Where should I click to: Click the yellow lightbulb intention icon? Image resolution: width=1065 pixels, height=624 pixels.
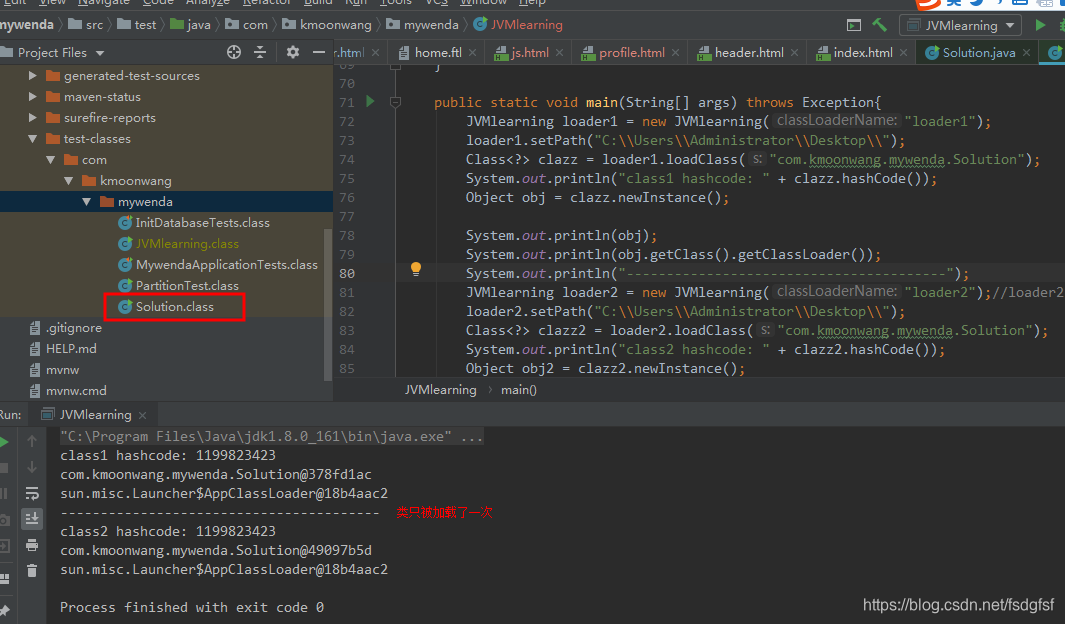coord(416,269)
